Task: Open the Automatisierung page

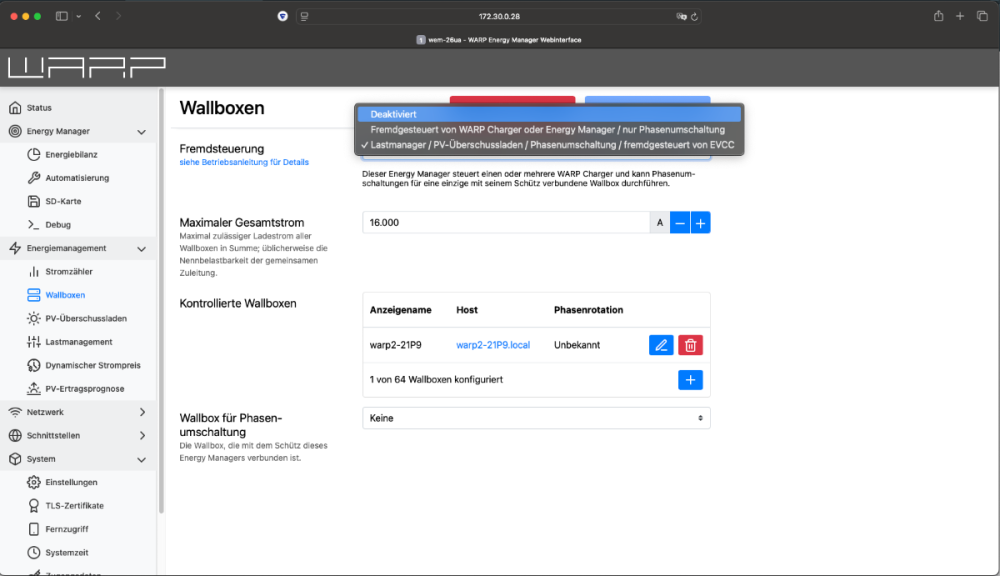Action: point(77,178)
